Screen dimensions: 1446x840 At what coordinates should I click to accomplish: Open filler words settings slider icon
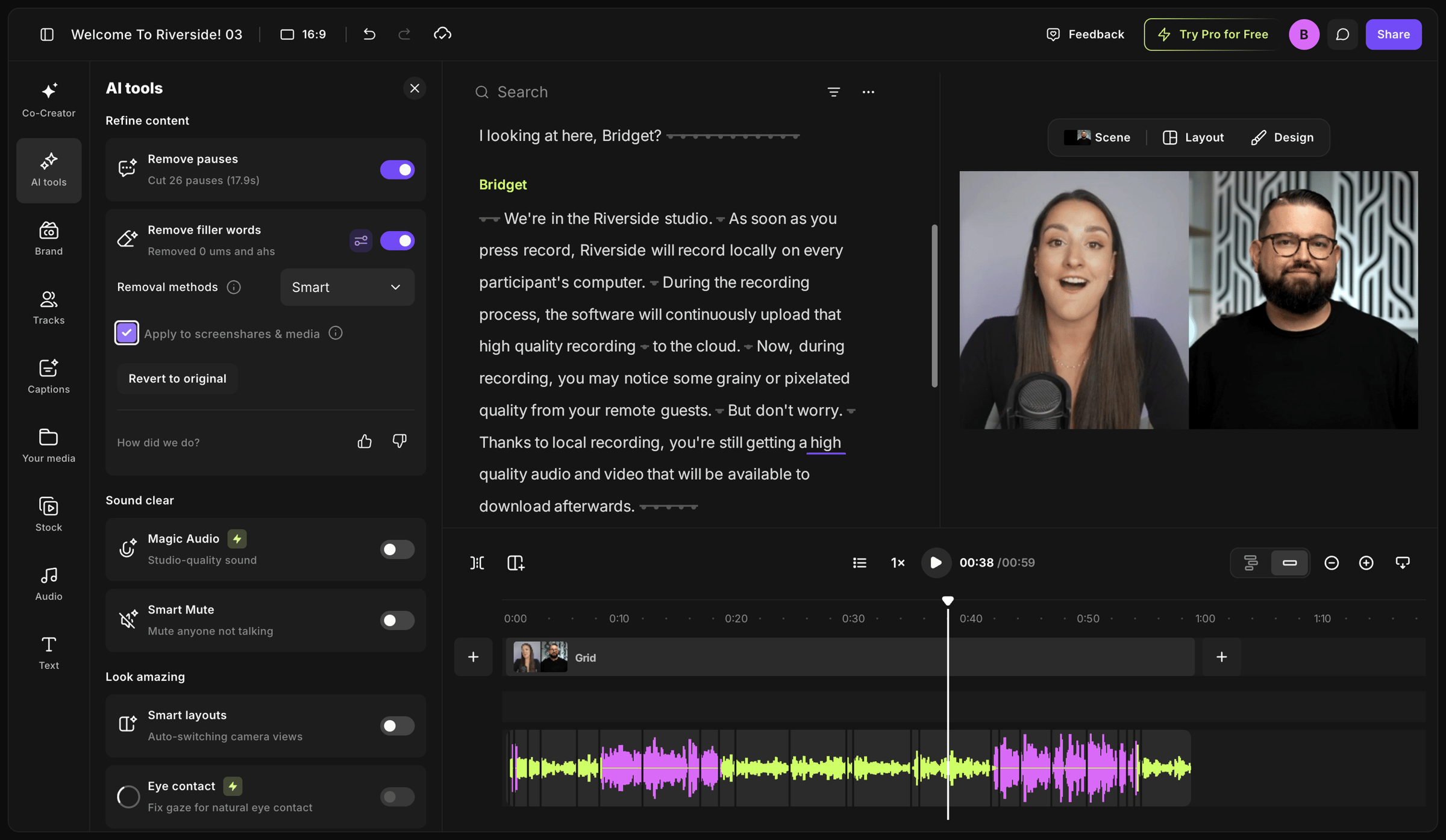click(x=361, y=241)
